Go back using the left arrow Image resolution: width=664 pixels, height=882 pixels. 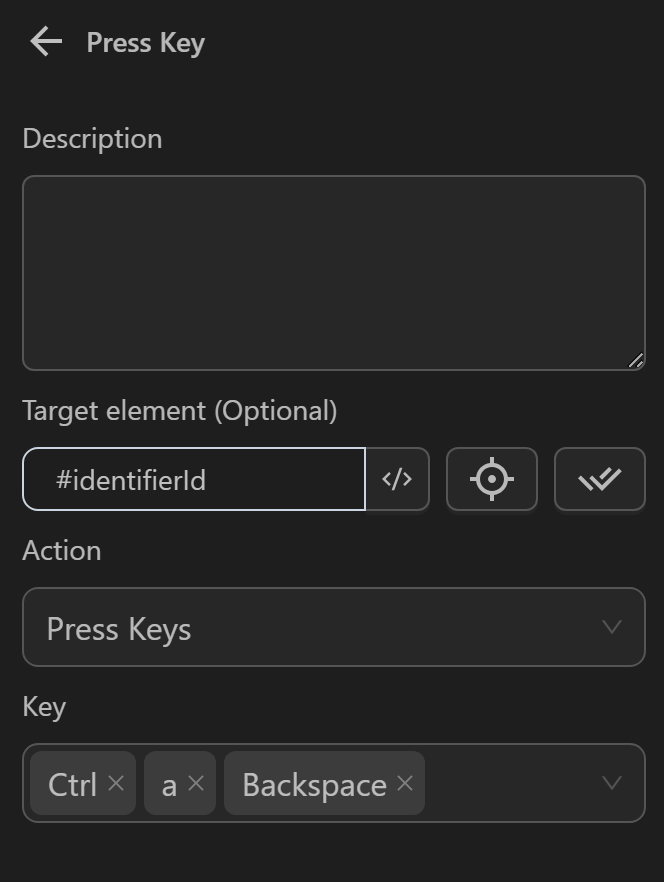click(x=46, y=42)
